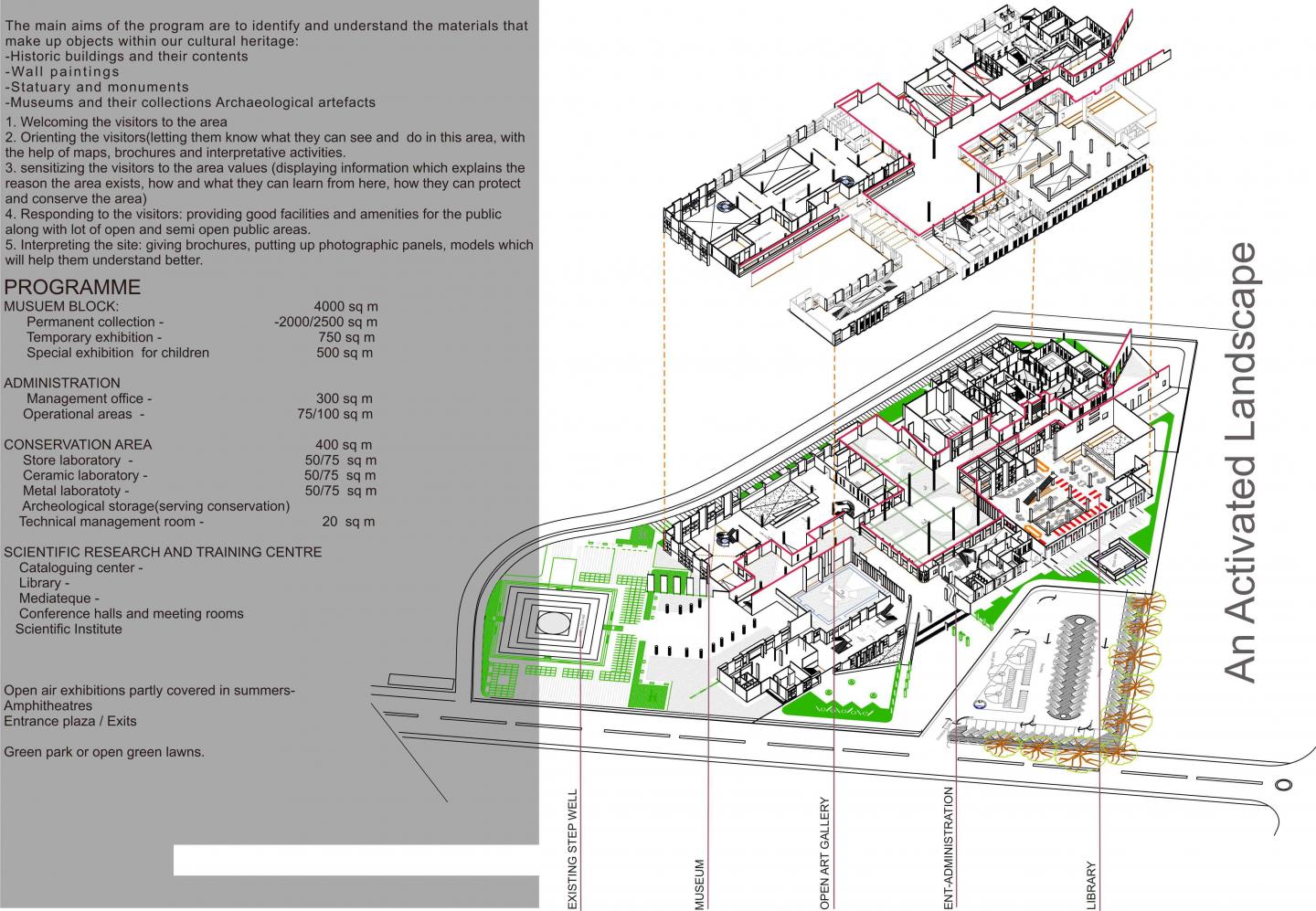The height and width of the screenshot is (911, 1316).
Task: Click the small circle at the road end
Action: click(1284, 784)
